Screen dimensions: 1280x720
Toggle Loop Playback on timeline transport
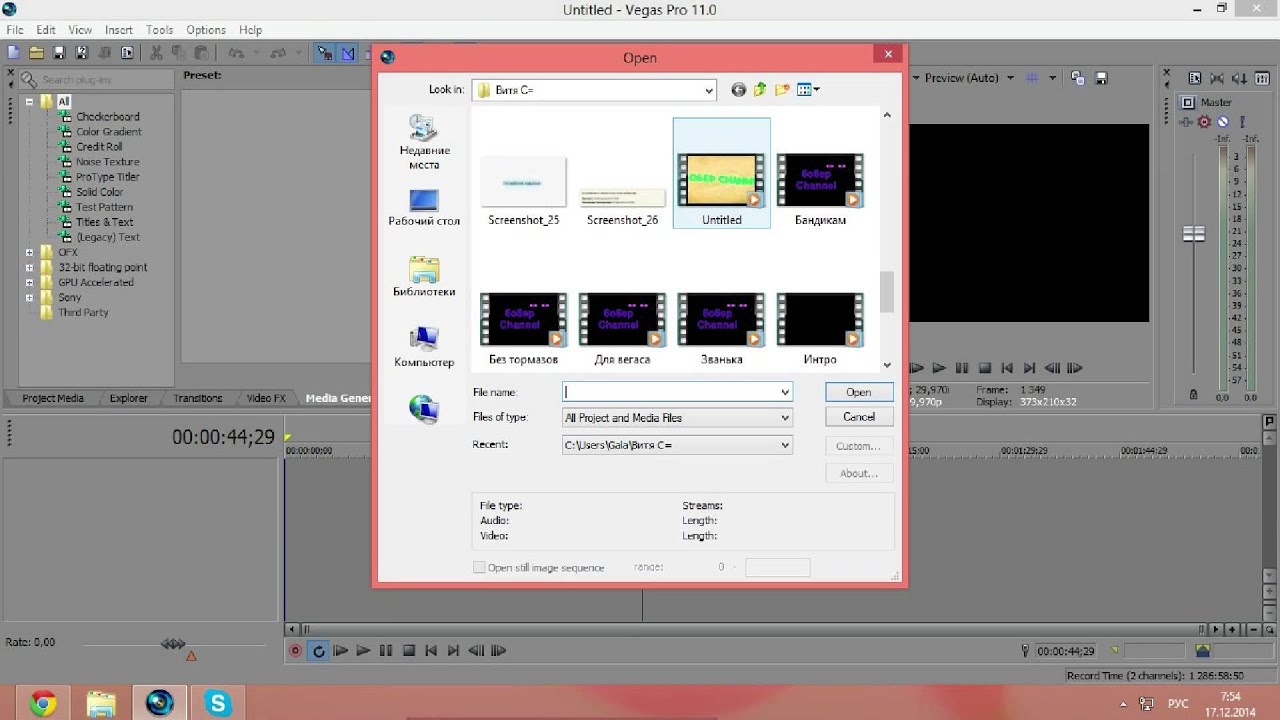point(318,651)
